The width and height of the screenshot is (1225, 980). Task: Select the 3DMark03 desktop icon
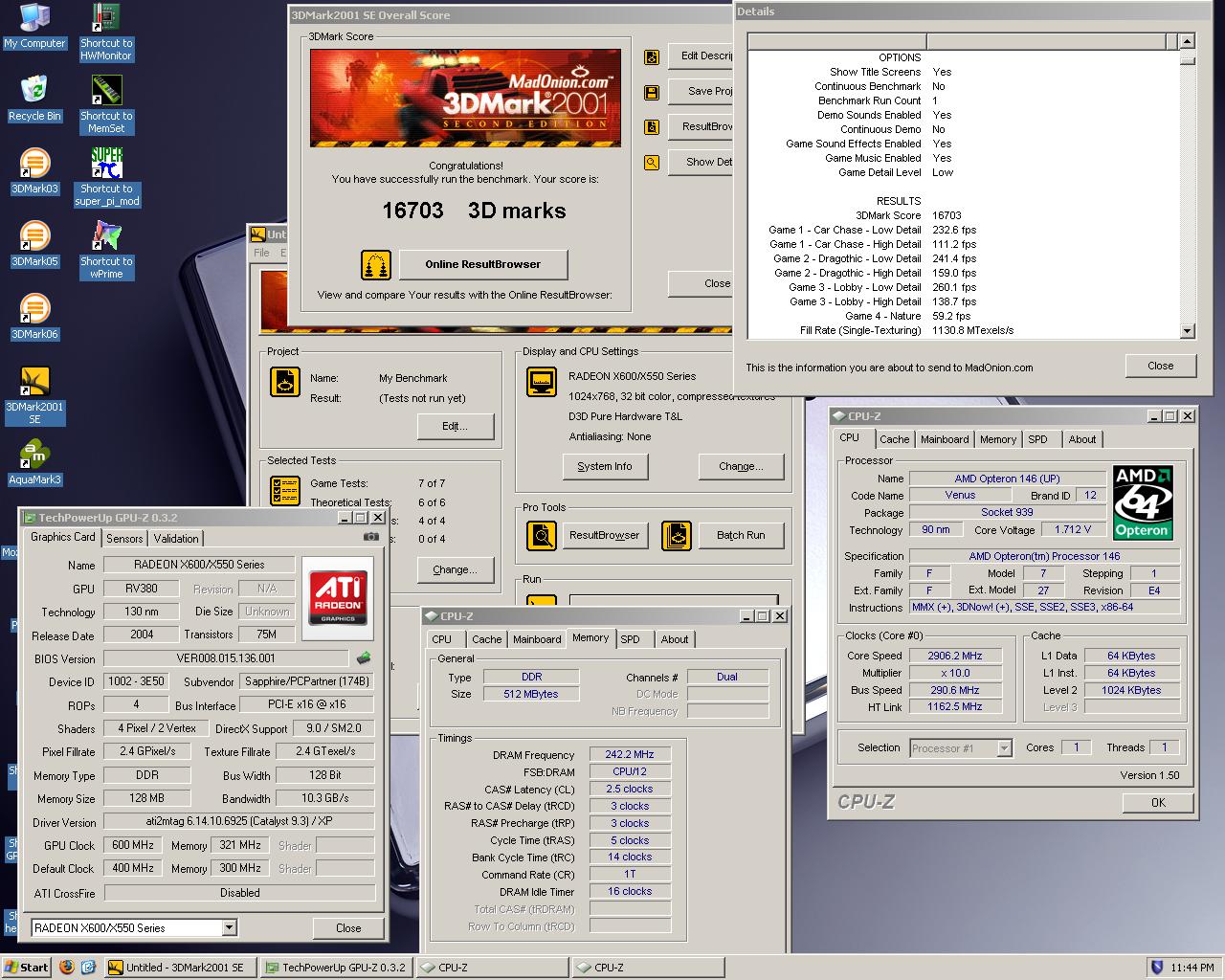(x=34, y=171)
